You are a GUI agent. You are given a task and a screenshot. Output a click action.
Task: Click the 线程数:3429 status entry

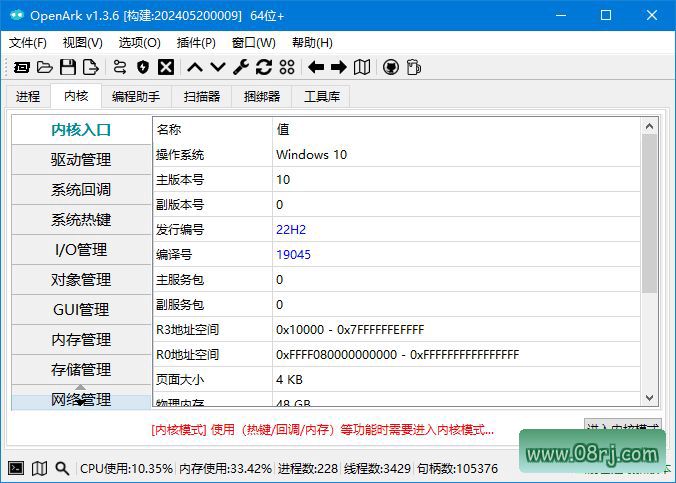tap(377, 468)
